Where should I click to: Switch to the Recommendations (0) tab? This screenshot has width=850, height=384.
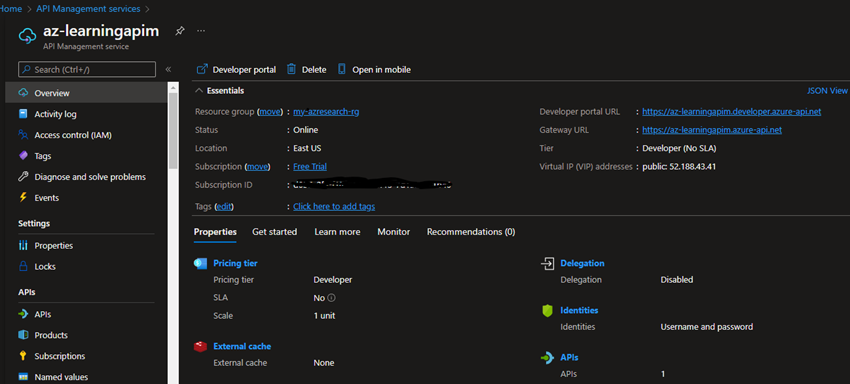coord(471,232)
